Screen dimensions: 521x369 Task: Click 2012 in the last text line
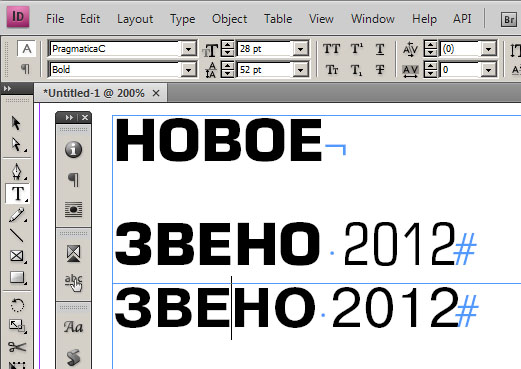[x=395, y=307]
